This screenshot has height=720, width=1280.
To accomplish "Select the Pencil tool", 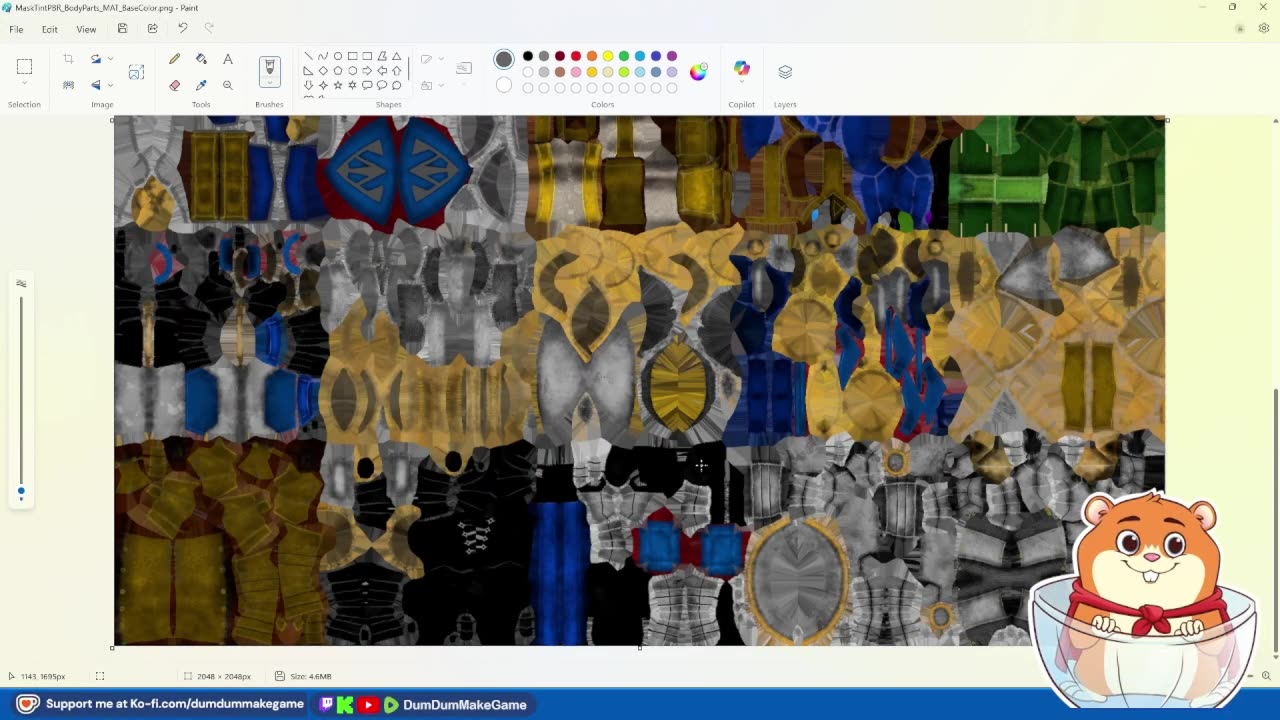I will click(175, 59).
